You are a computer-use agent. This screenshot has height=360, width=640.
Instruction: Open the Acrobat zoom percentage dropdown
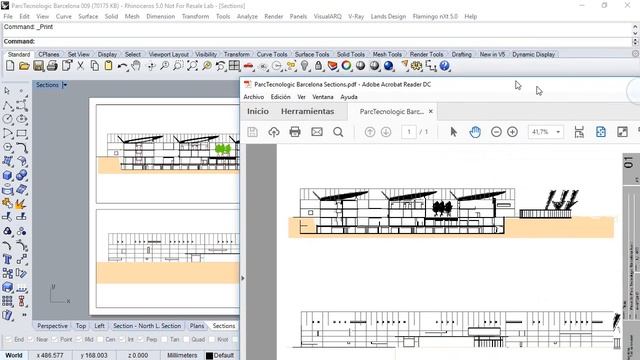tap(558, 132)
